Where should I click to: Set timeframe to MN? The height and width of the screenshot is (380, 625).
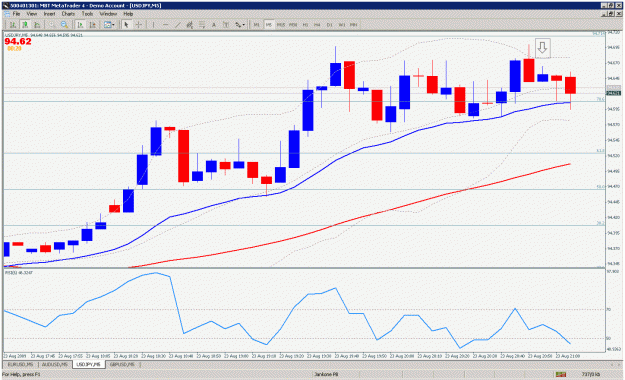coord(354,25)
